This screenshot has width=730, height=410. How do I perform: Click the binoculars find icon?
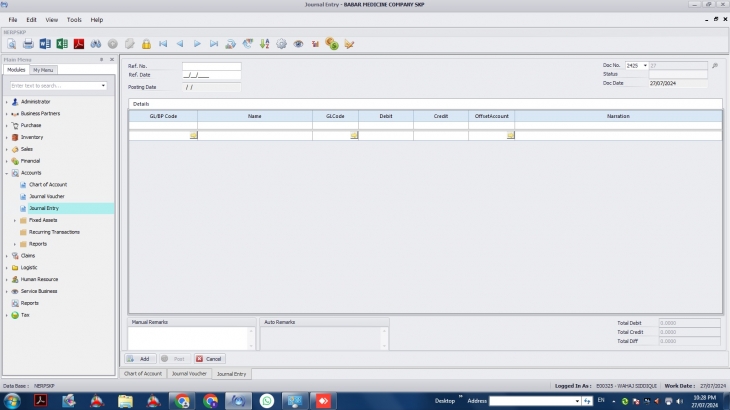96,44
